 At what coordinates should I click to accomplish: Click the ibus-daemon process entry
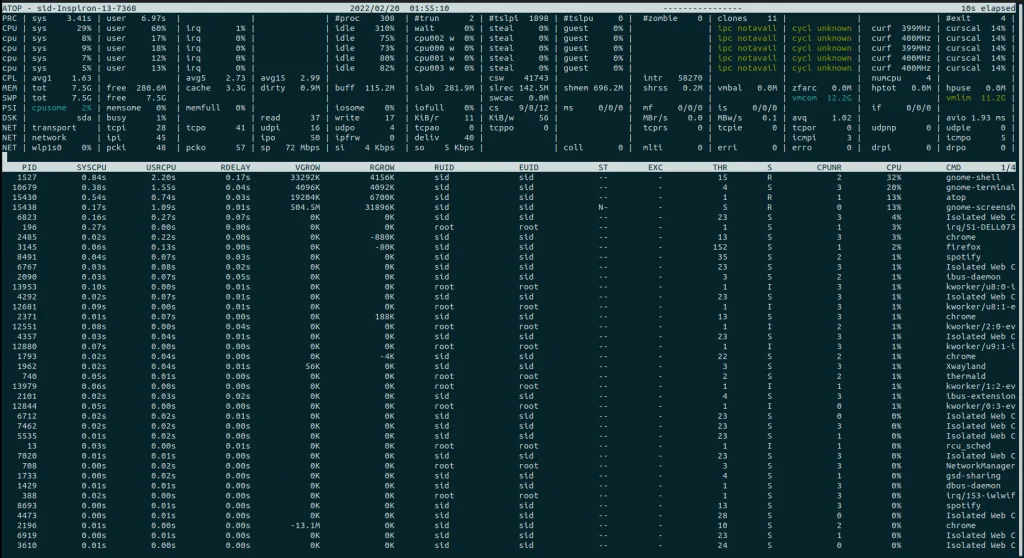point(973,277)
